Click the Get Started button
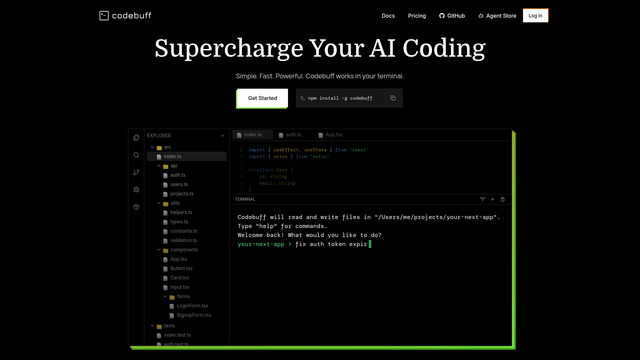 click(262, 98)
